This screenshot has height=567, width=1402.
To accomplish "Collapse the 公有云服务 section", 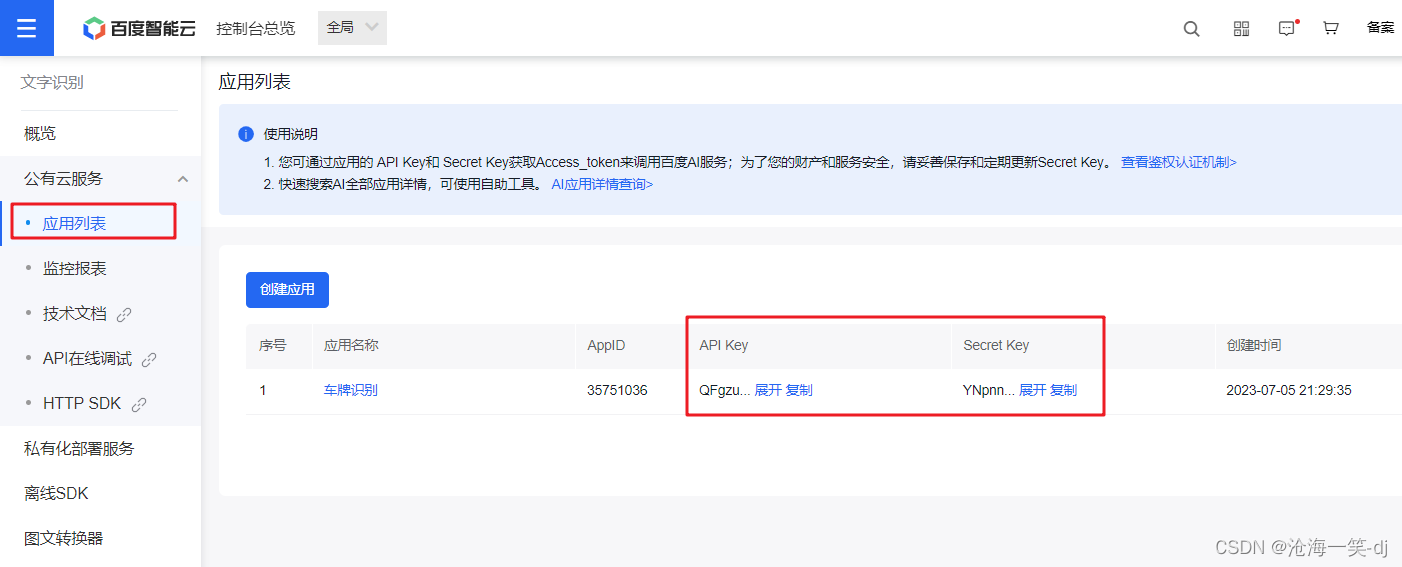I will click(x=182, y=179).
